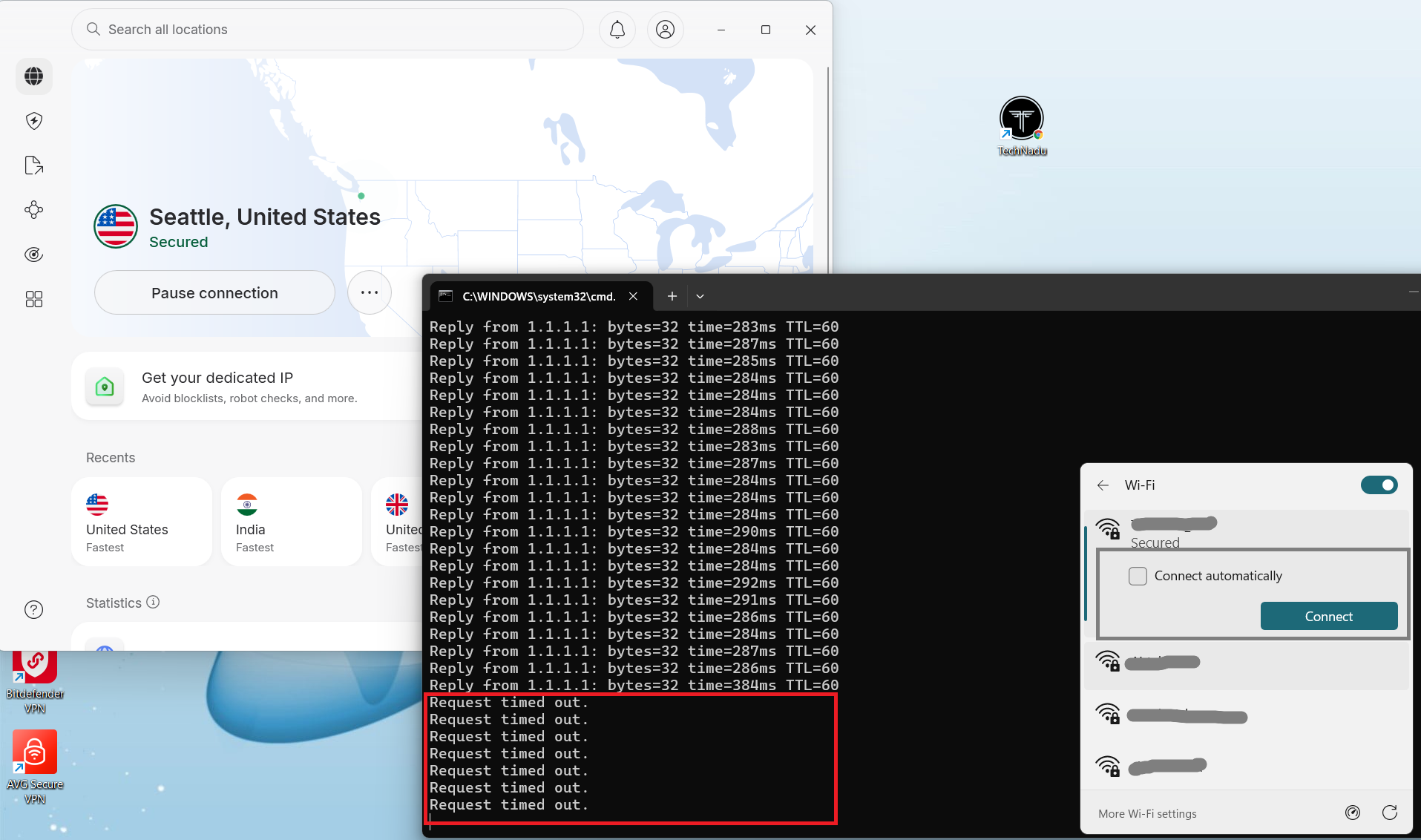Open the three-dots connection options button
1421x840 pixels.
point(370,293)
